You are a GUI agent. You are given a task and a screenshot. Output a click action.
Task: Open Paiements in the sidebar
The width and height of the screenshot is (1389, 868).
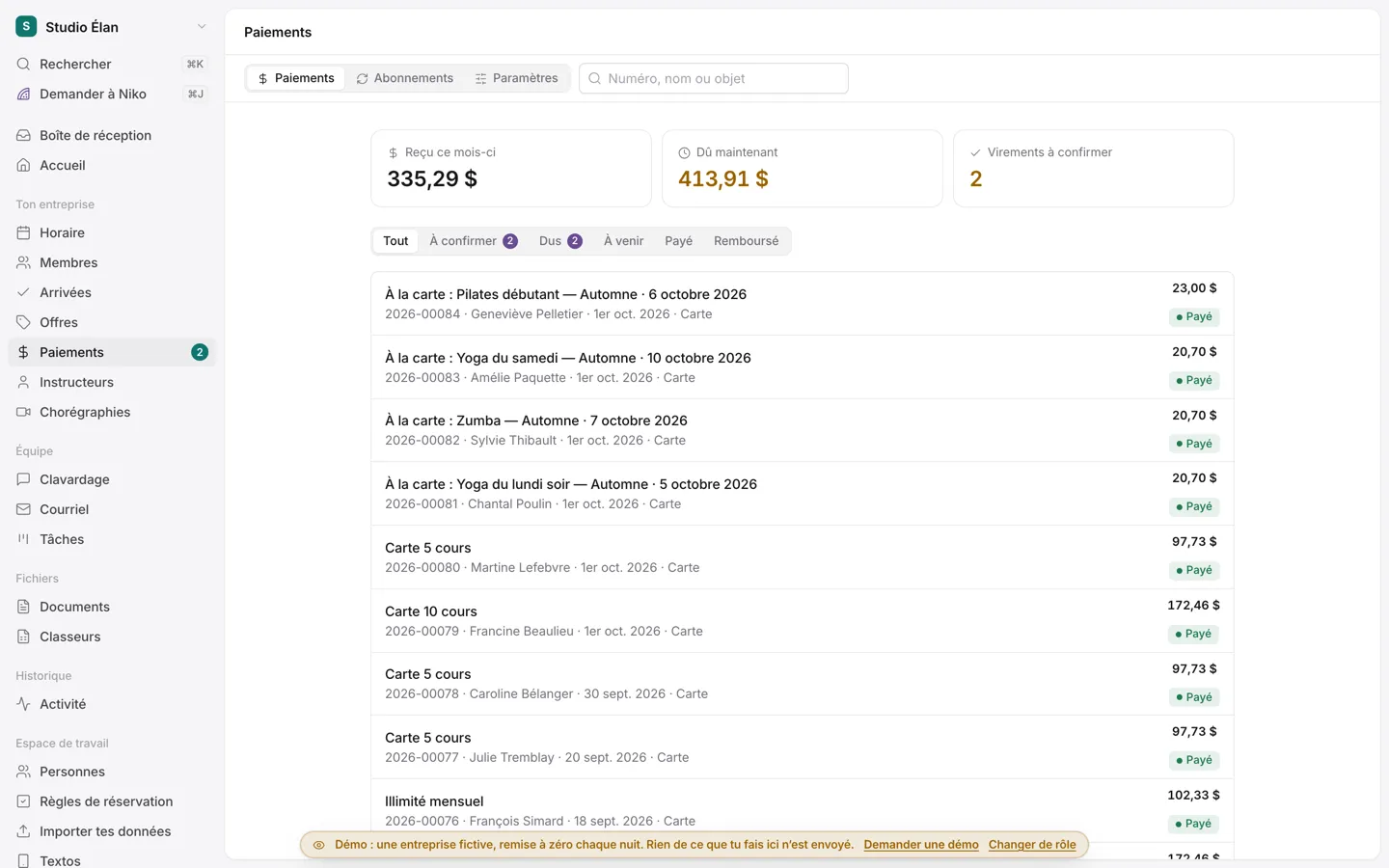tap(112, 352)
